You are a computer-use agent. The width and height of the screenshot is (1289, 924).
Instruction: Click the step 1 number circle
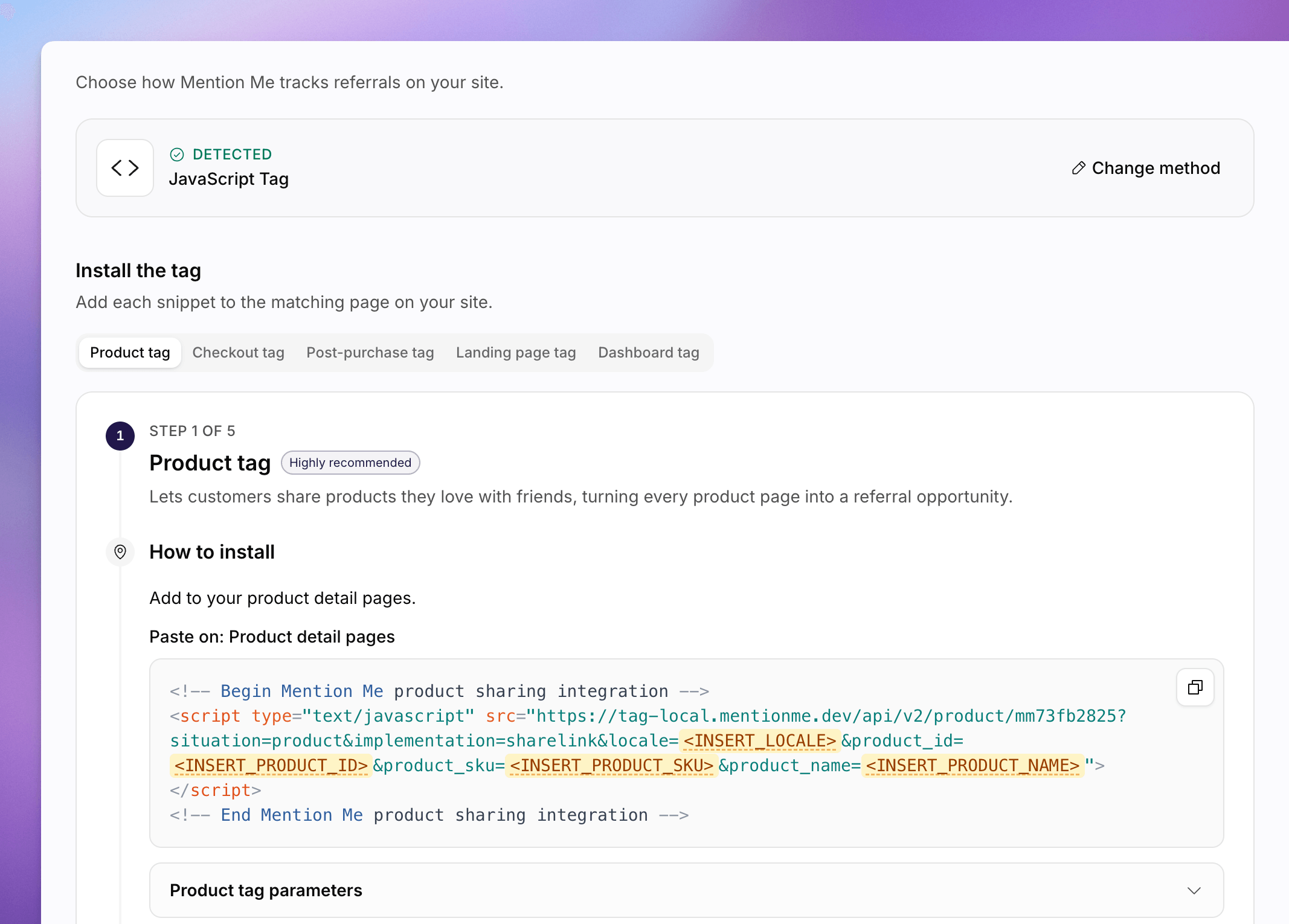[x=120, y=436]
